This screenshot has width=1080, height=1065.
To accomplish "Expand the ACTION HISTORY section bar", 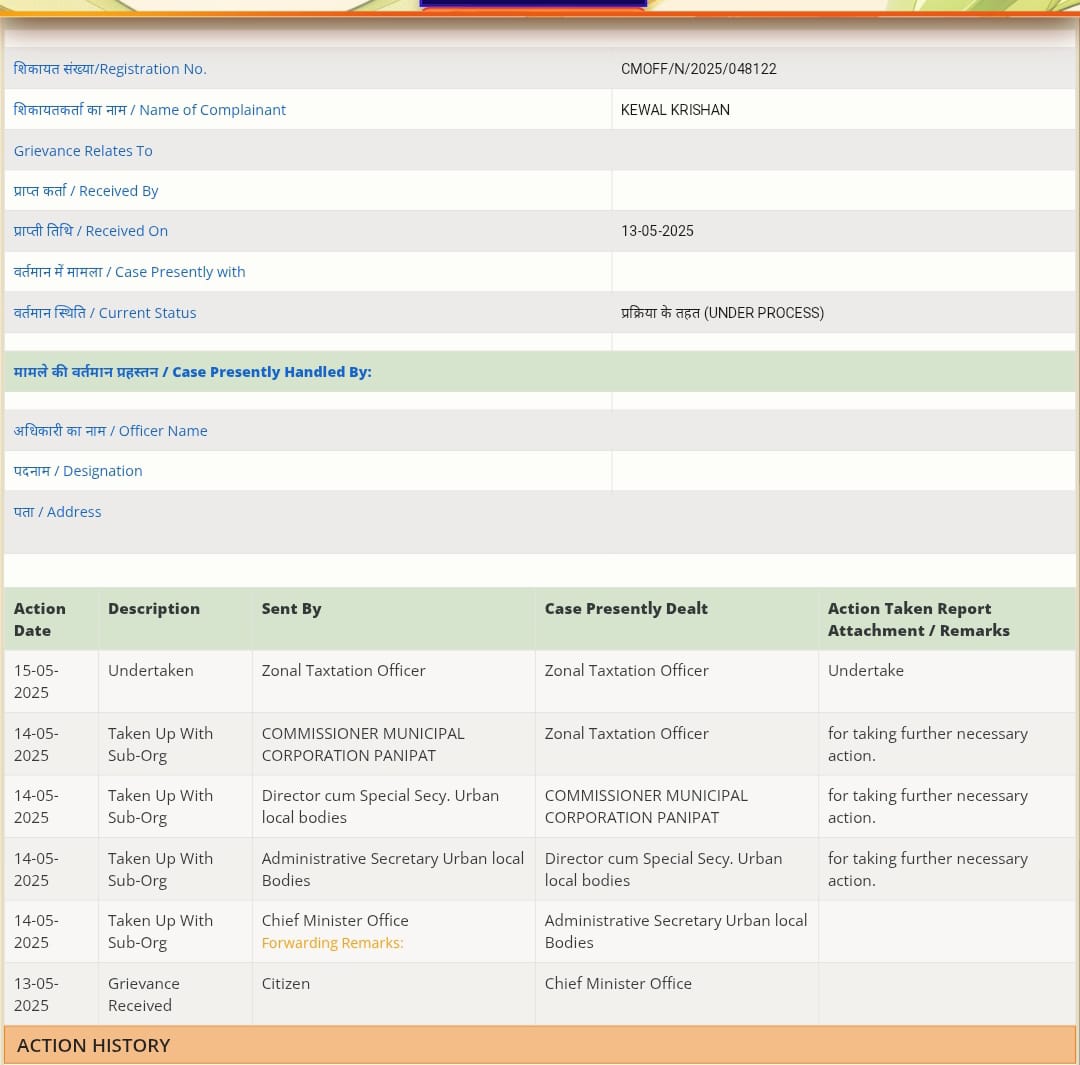I will click(540, 1045).
